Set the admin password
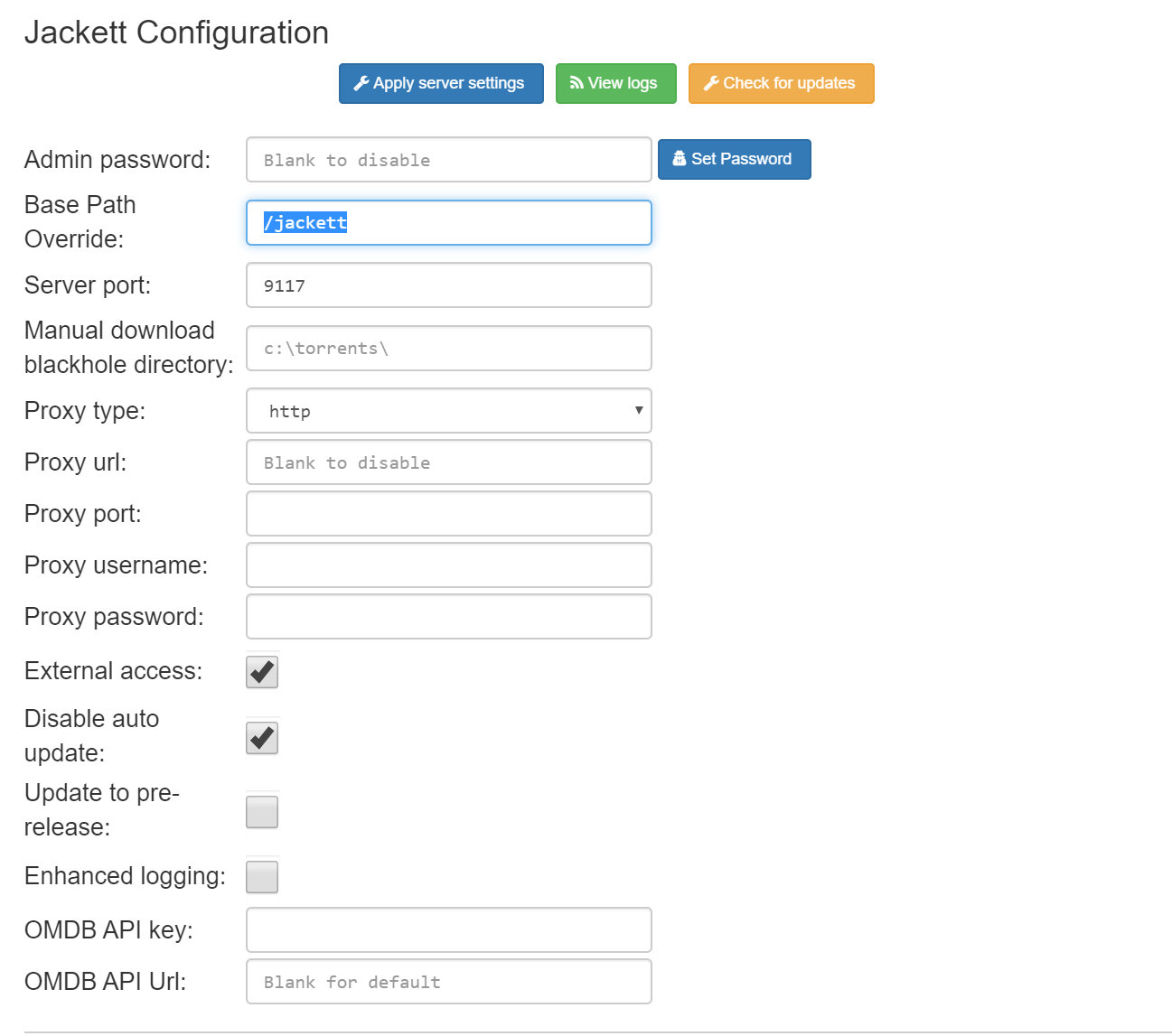The width and height of the screenshot is (1172, 1036). pyautogui.click(x=734, y=159)
